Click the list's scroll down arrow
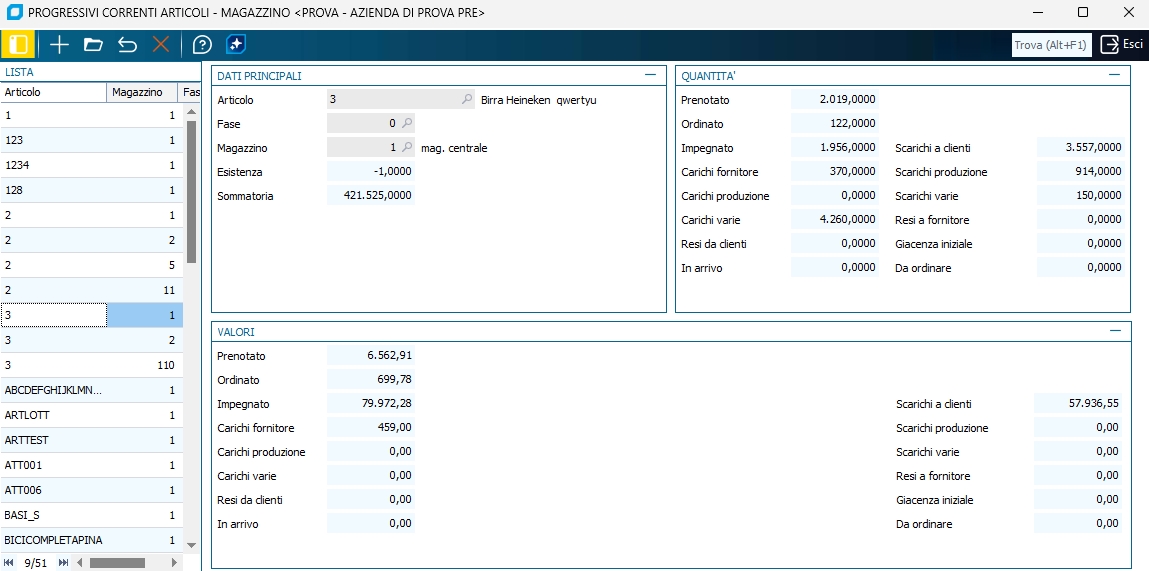 pos(191,545)
